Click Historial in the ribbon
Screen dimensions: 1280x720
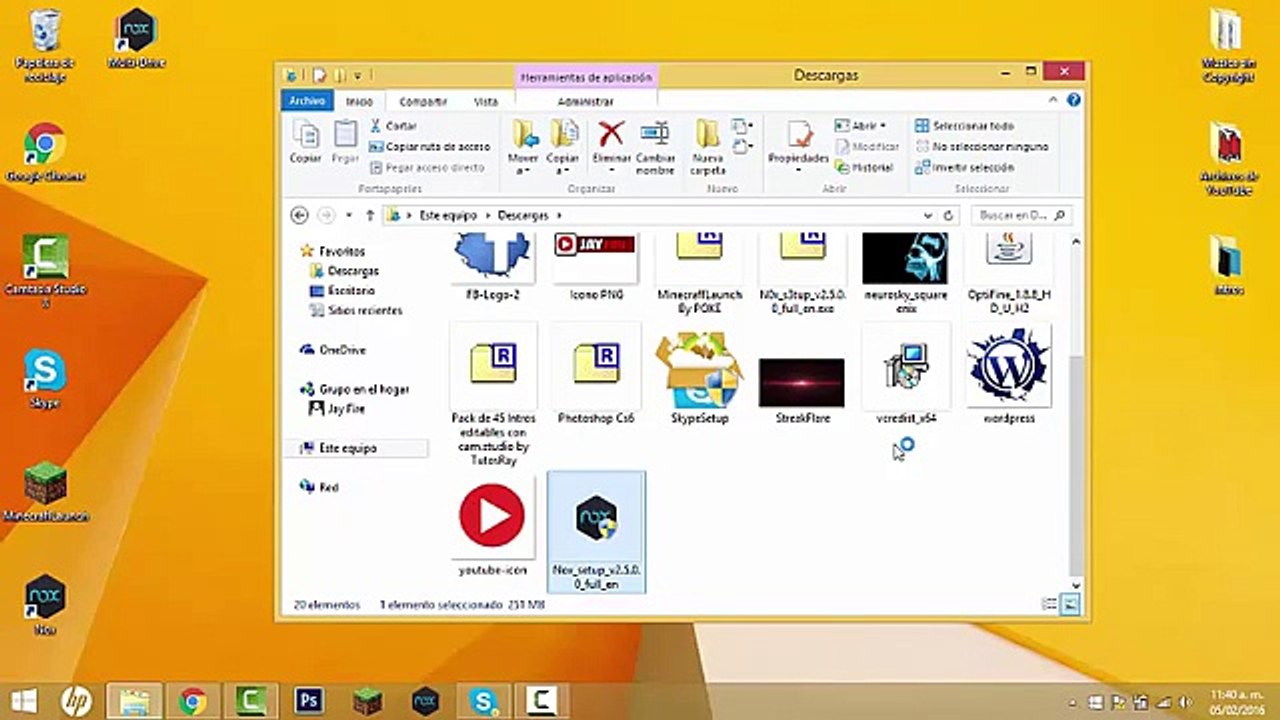864,167
